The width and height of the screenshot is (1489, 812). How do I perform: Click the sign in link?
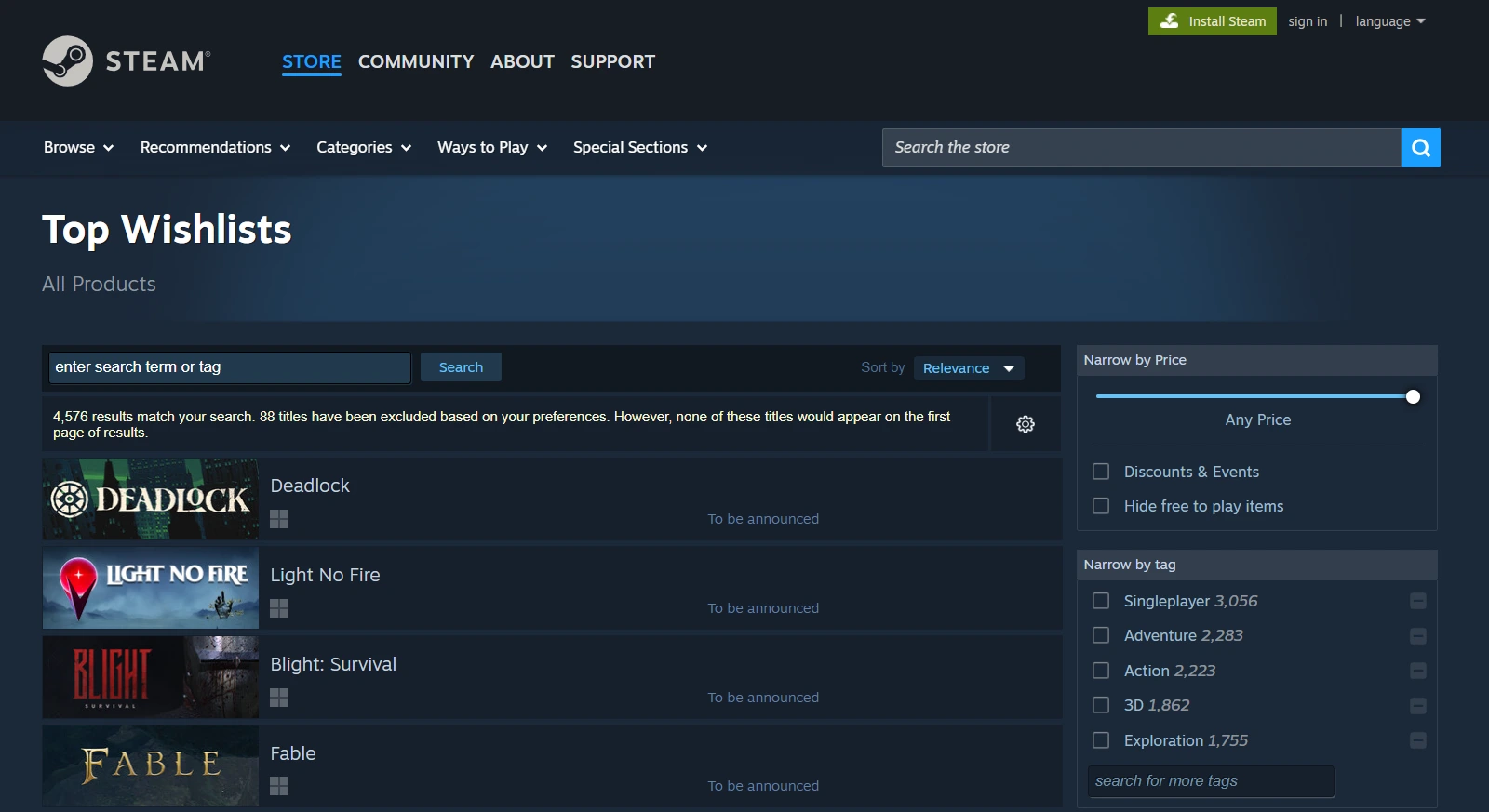click(1308, 21)
